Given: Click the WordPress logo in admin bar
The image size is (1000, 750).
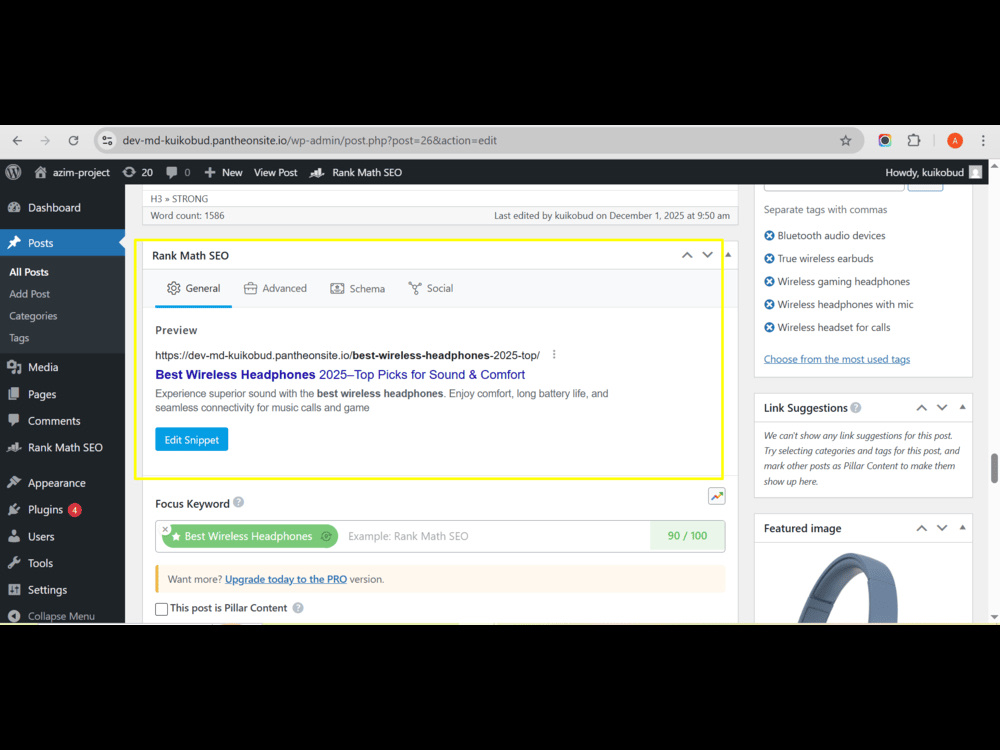Looking at the screenshot, I should (x=13, y=172).
